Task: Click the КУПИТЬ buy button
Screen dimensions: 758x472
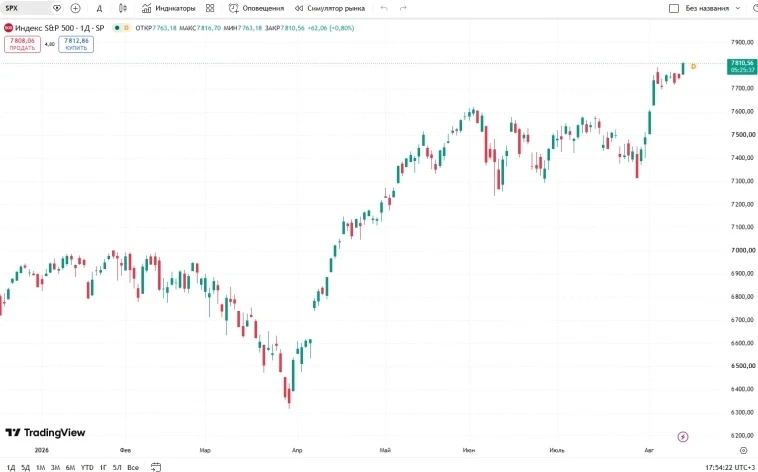Action: (76, 44)
